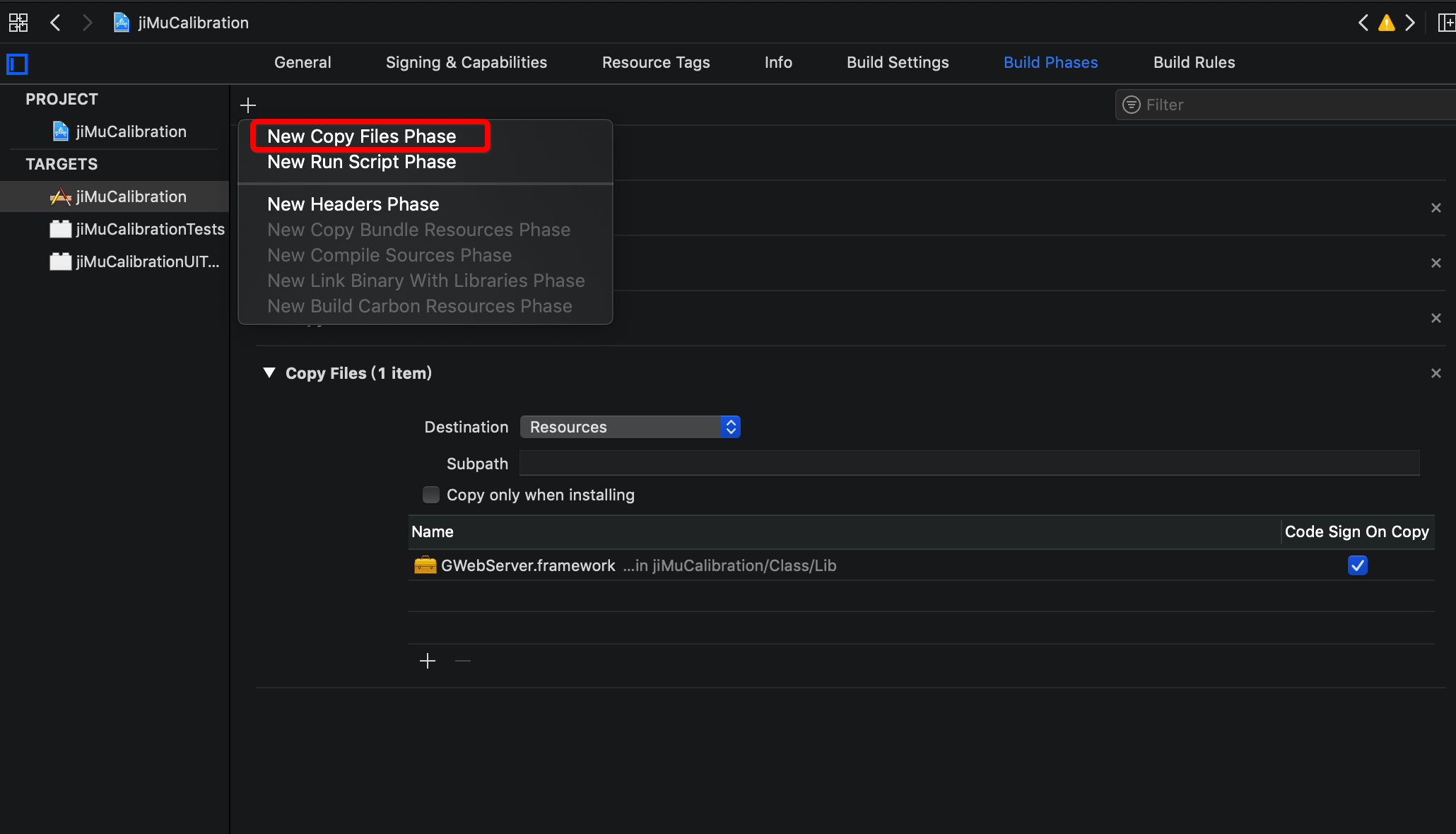Viewport: 1456px width, 834px height.
Task: Switch to the Build Settings tab
Action: click(x=898, y=62)
